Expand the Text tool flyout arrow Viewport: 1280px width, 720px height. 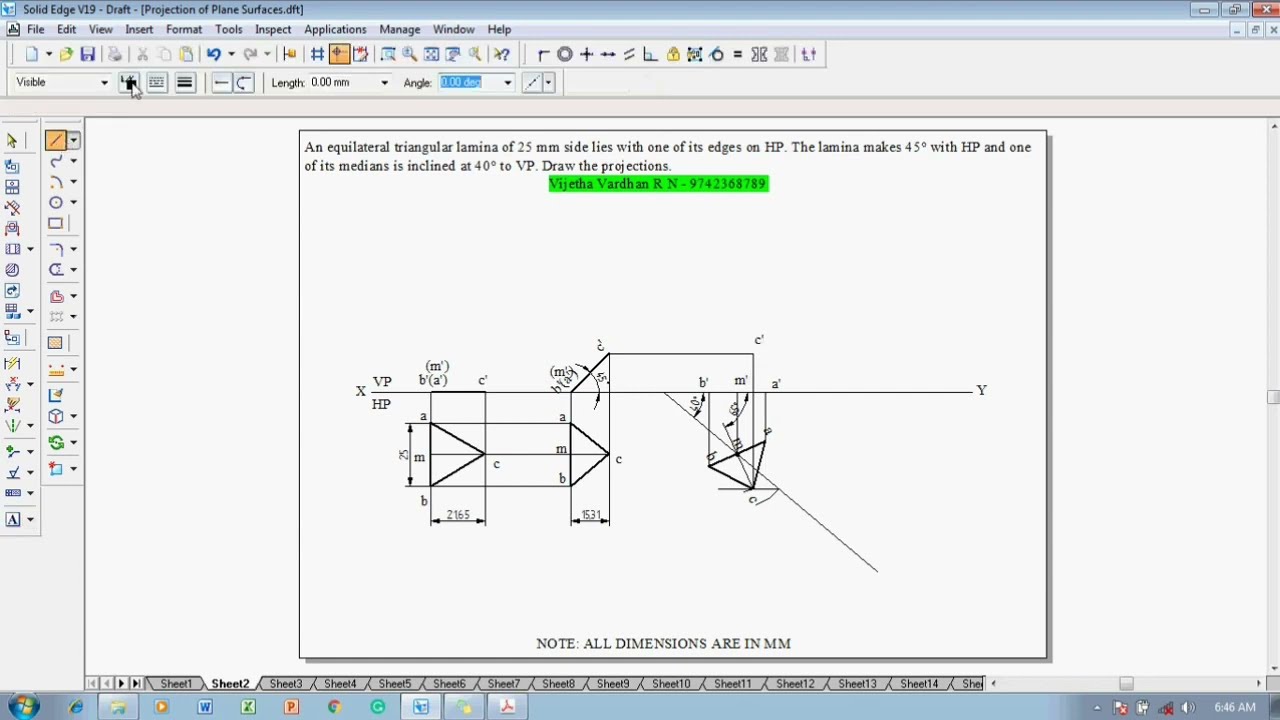tap(30, 520)
